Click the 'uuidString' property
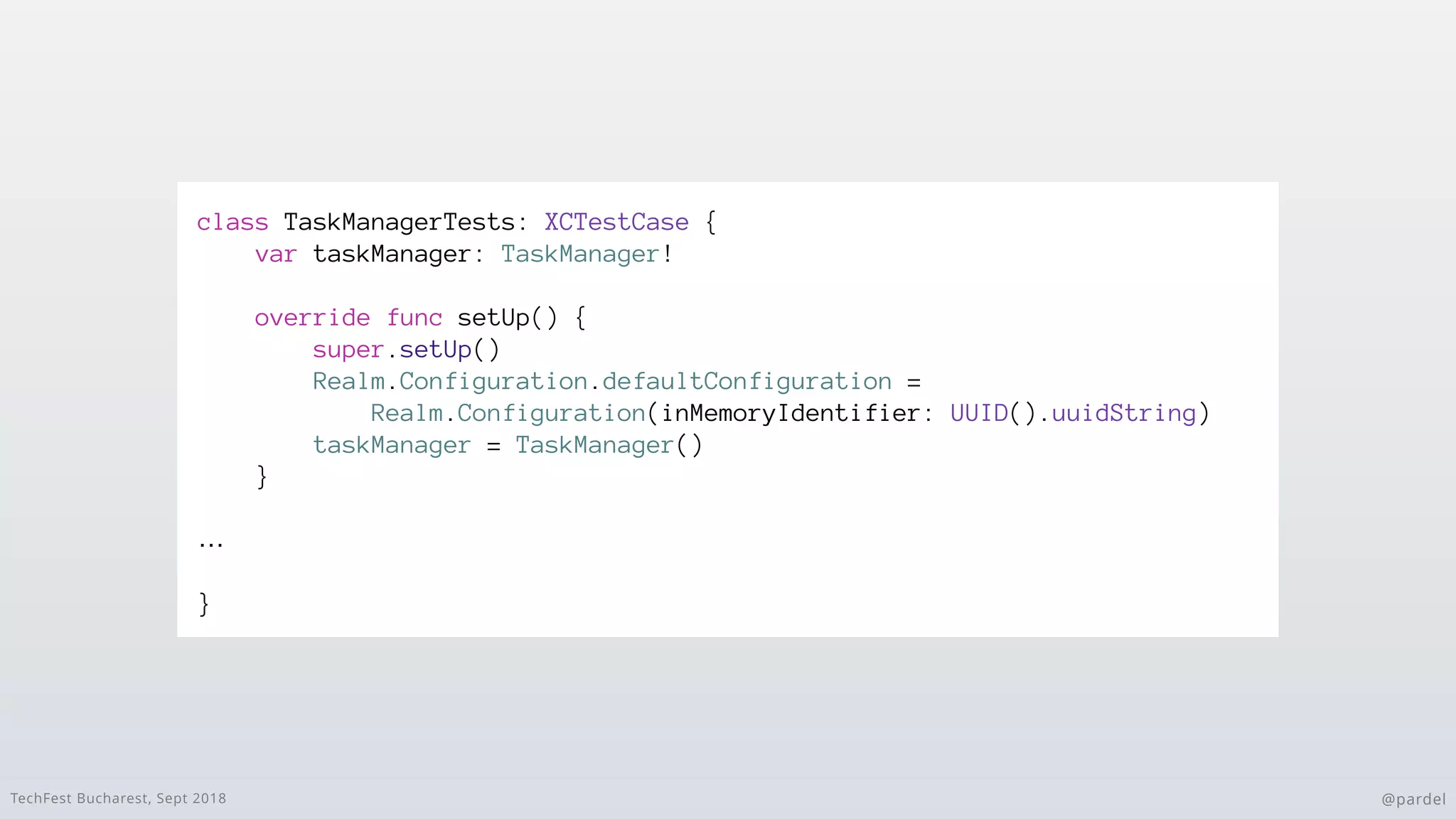The height and width of the screenshot is (819, 1456). tap(1123, 413)
